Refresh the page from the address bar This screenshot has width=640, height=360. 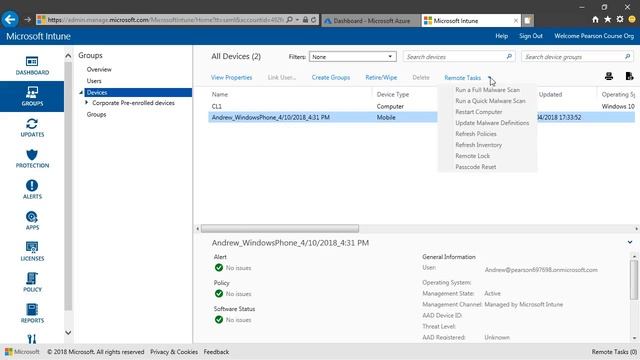tap(313, 20)
